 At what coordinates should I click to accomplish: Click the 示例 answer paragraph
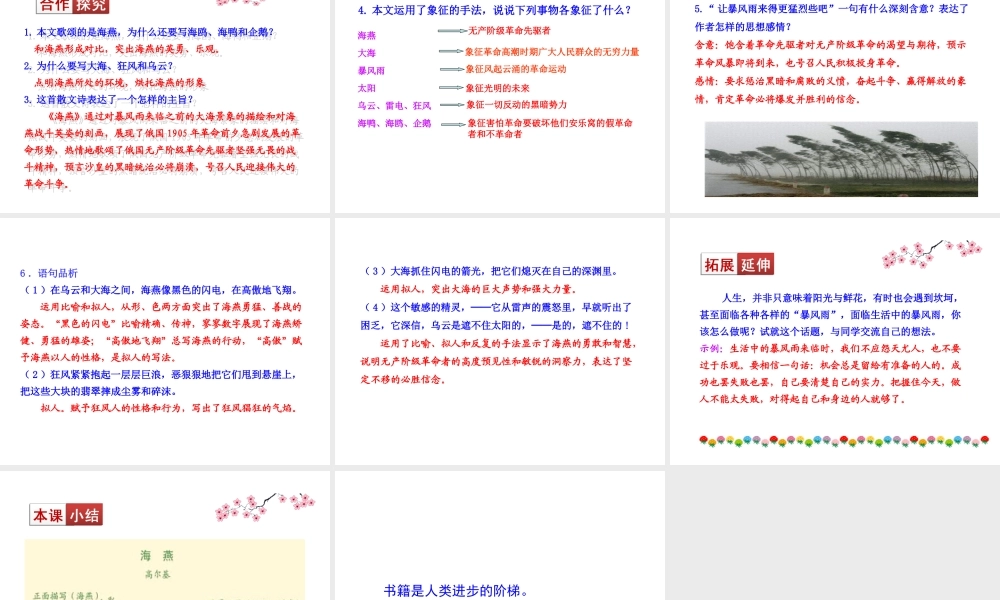830,374
